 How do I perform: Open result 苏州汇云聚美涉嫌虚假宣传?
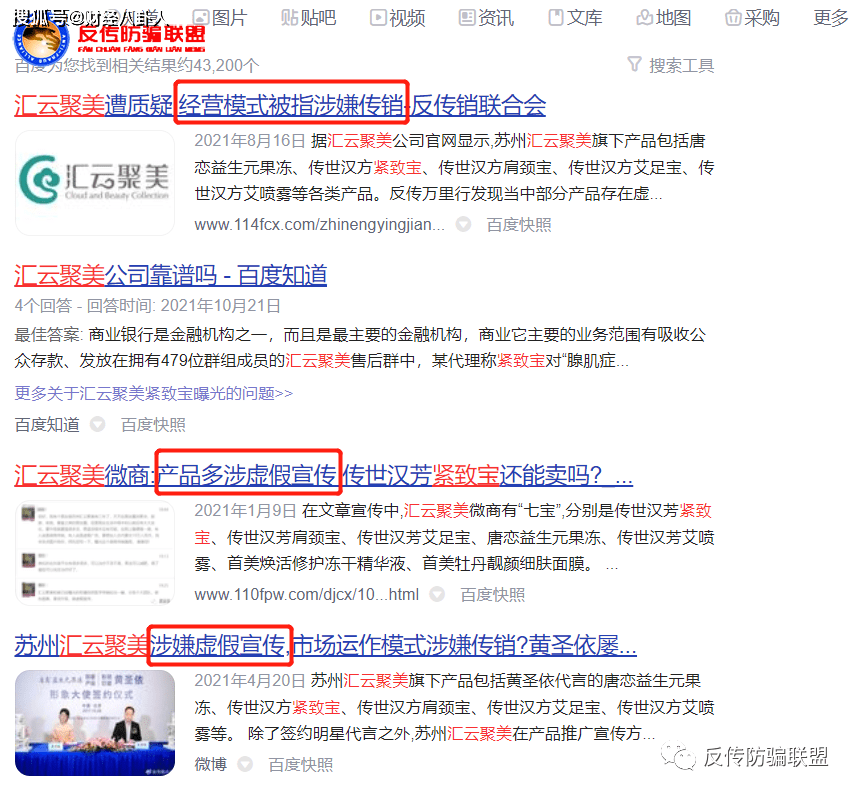coord(326,645)
